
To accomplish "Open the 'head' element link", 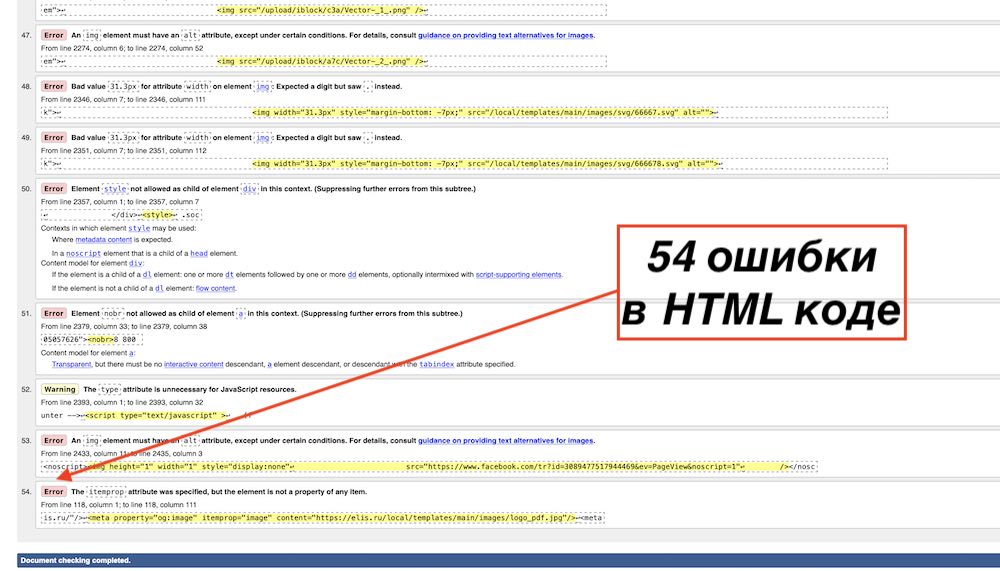I will point(199,253).
